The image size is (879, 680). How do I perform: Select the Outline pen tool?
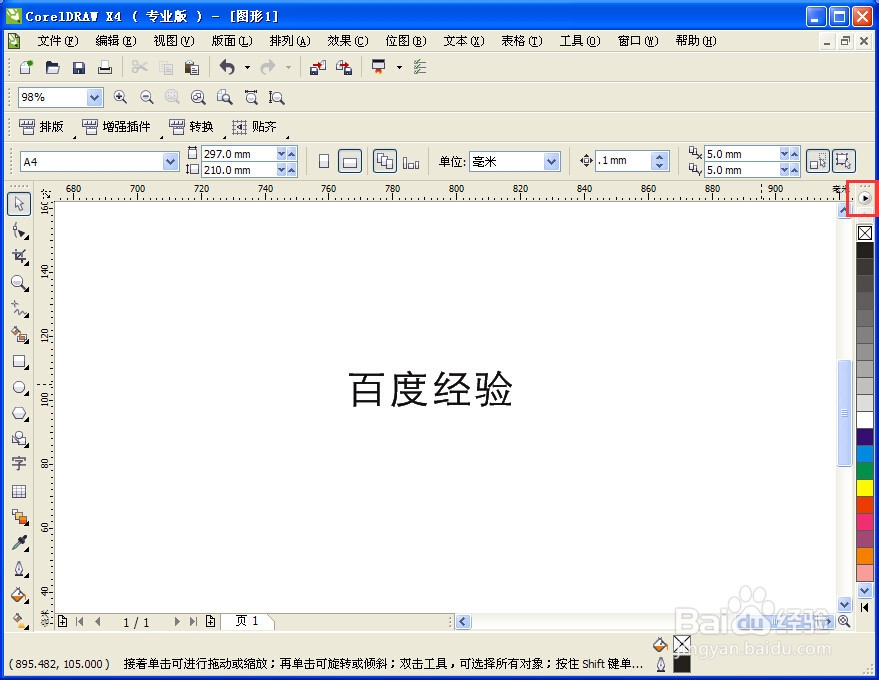pyautogui.click(x=20, y=569)
